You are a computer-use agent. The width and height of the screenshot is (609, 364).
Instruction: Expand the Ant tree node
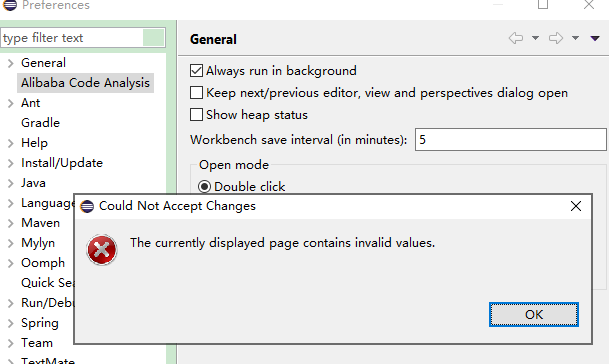10,103
